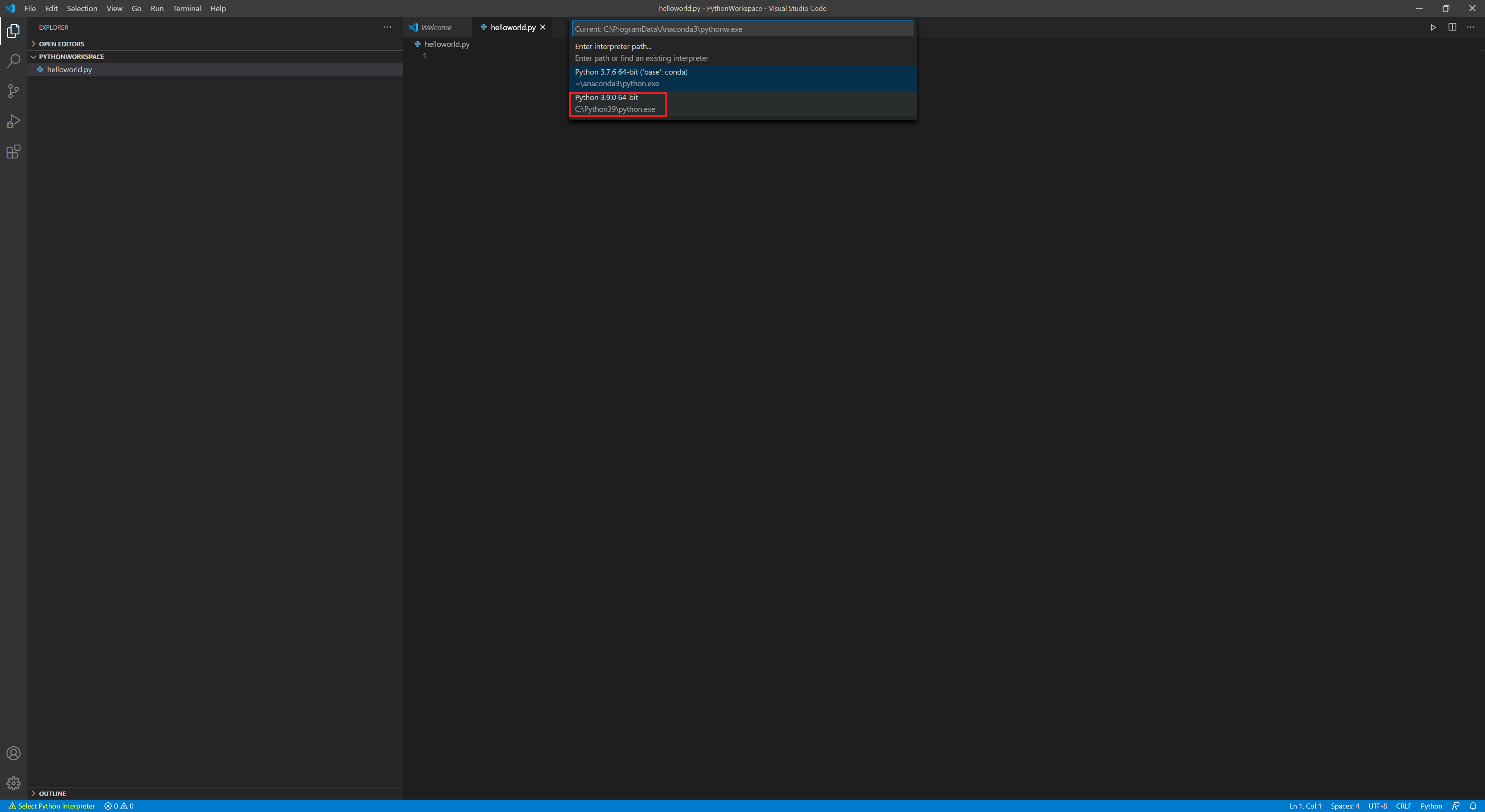The height and width of the screenshot is (812, 1485).
Task: Click the Accounts icon
Action: point(13,753)
